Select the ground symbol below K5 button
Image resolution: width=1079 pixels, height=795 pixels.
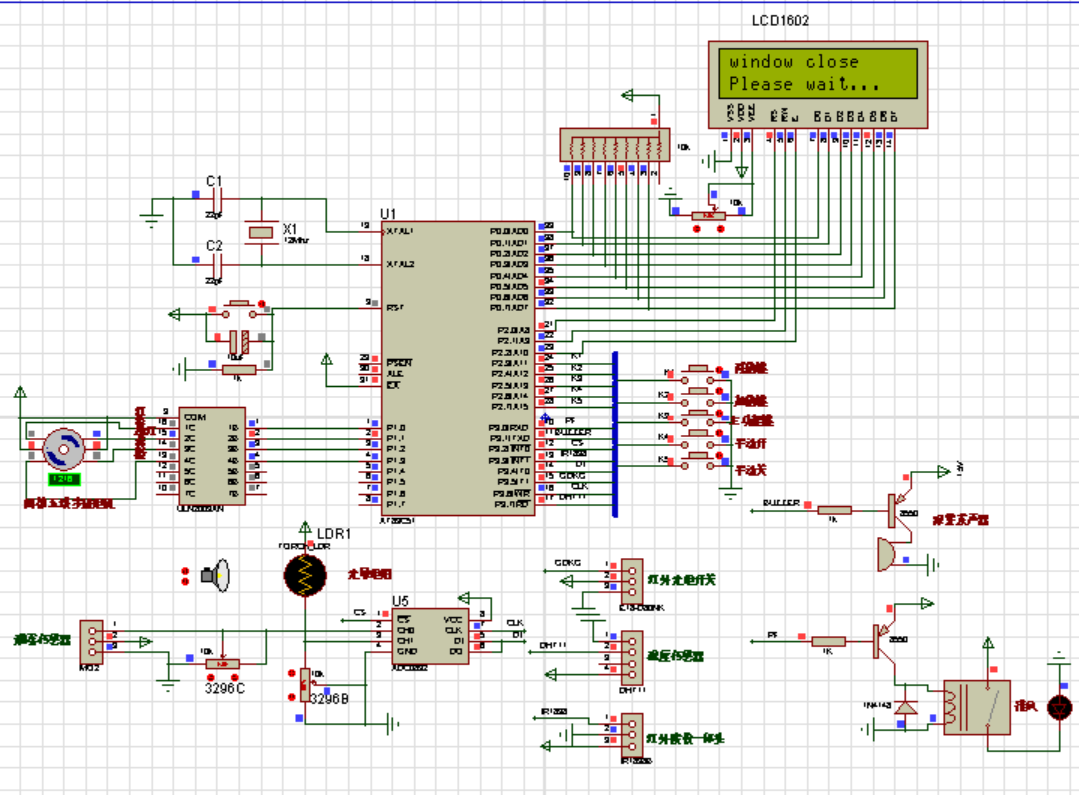click(x=730, y=492)
